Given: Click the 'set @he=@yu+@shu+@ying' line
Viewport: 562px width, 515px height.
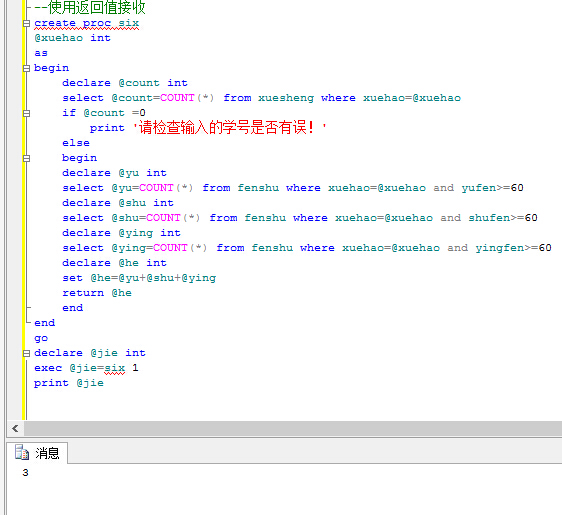Looking at the screenshot, I should (x=139, y=278).
